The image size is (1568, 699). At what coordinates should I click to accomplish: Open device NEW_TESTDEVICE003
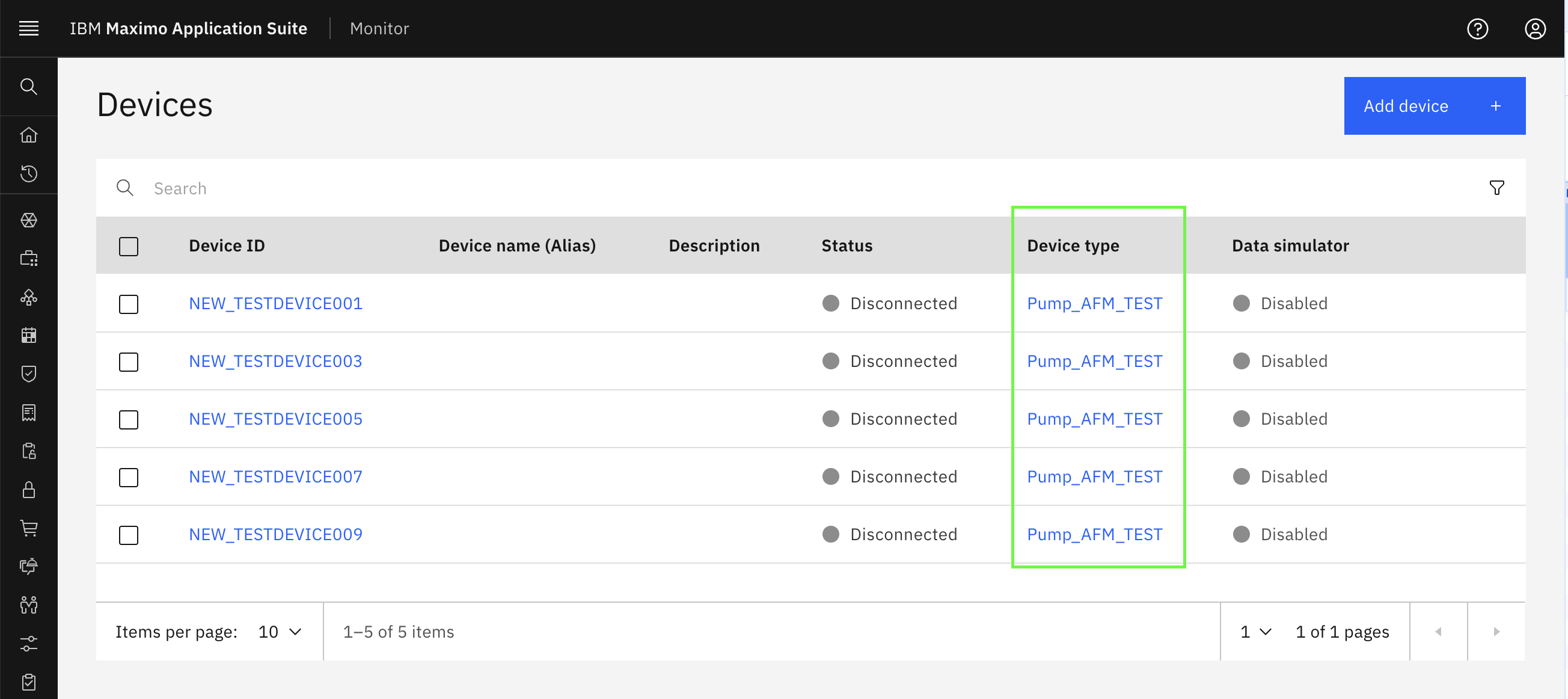[x=276, y=361]
